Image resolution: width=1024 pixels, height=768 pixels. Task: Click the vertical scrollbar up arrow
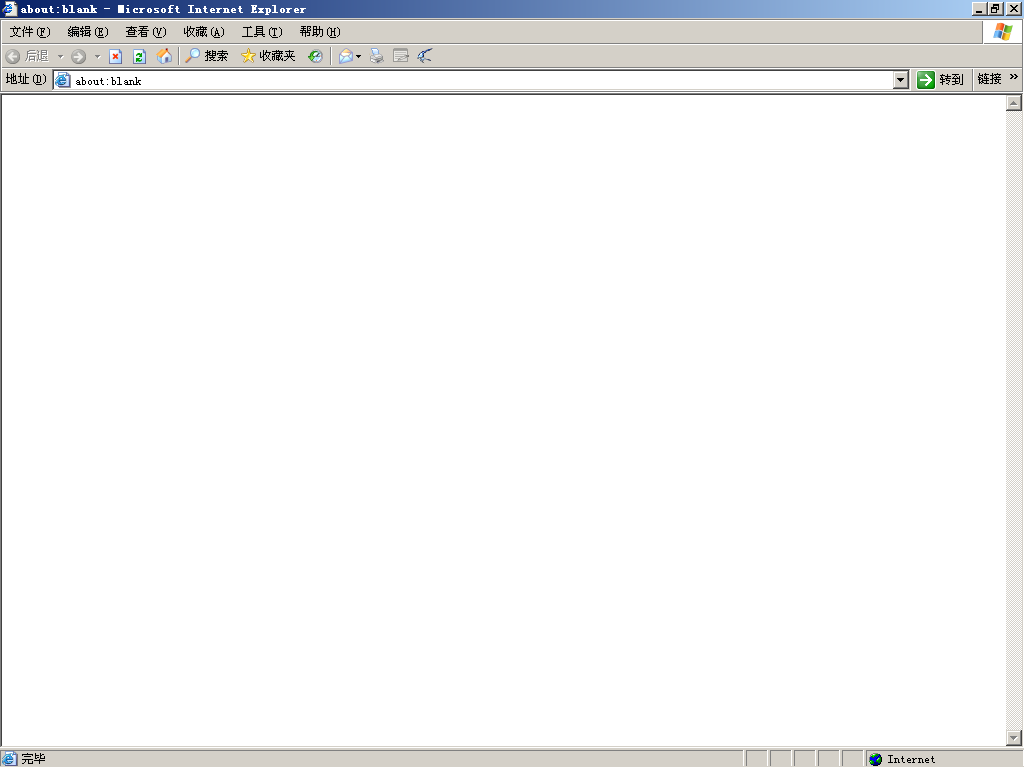point(1014,103)
